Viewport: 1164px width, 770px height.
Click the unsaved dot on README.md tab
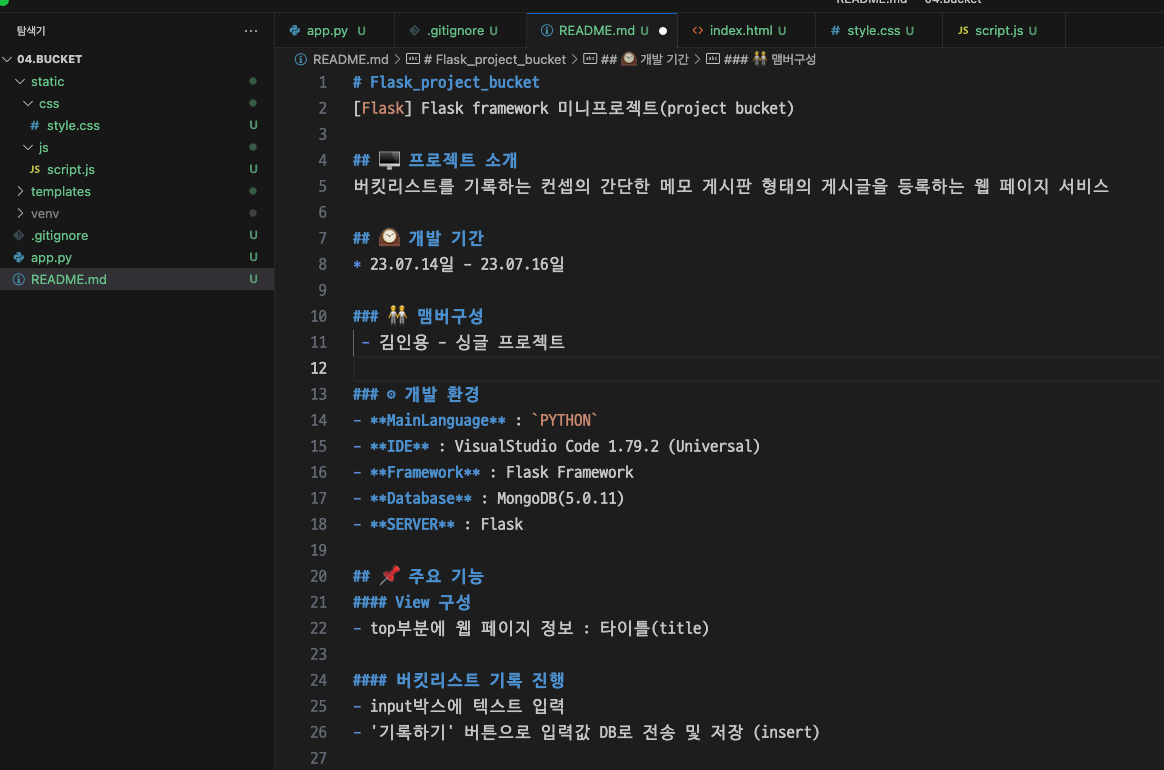(663, 31)
